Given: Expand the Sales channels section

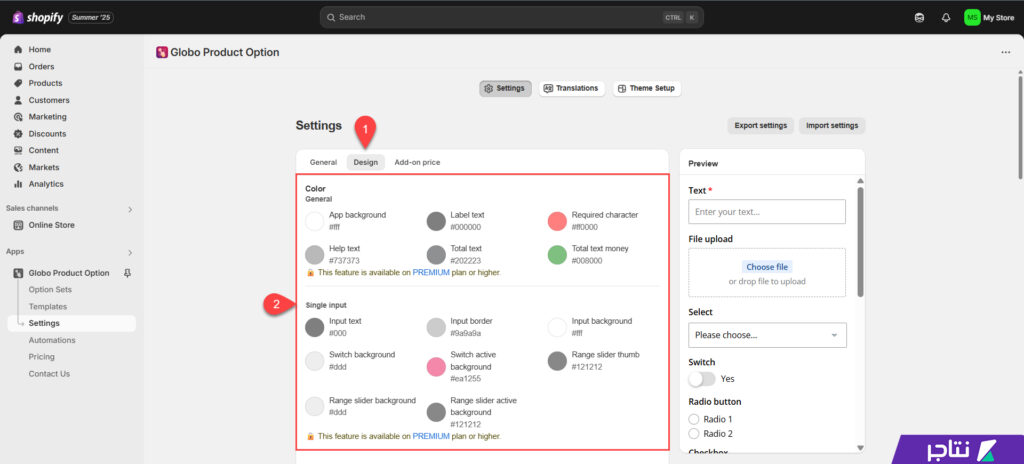Looking at the screenshot, I should (130, 209).
